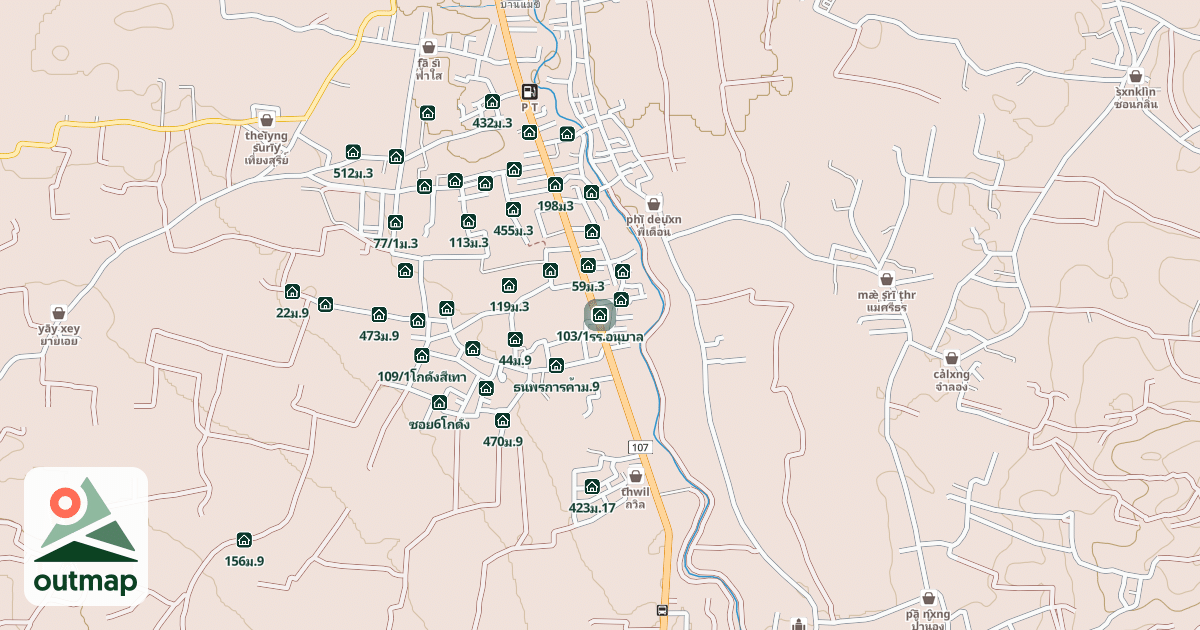
Task: Click the place name ซอนกลิ่น
Action: (x=1135, y=106)
